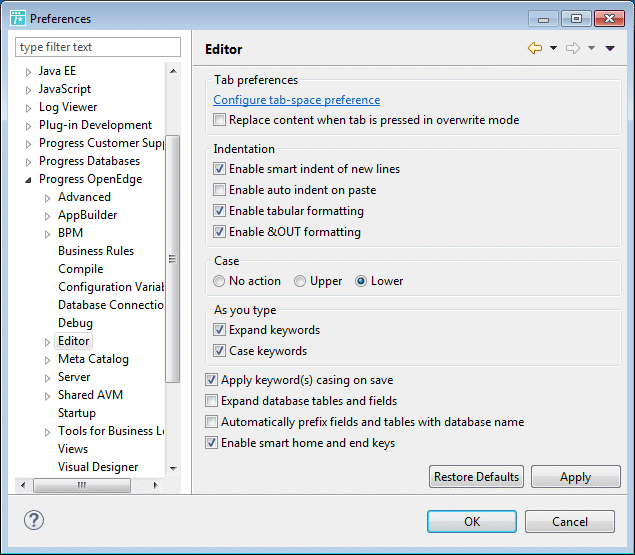The height and width of the screenshot is (555, 635).
Task: Click the horizontal scroll right arrow
Action: coord(156,485)
